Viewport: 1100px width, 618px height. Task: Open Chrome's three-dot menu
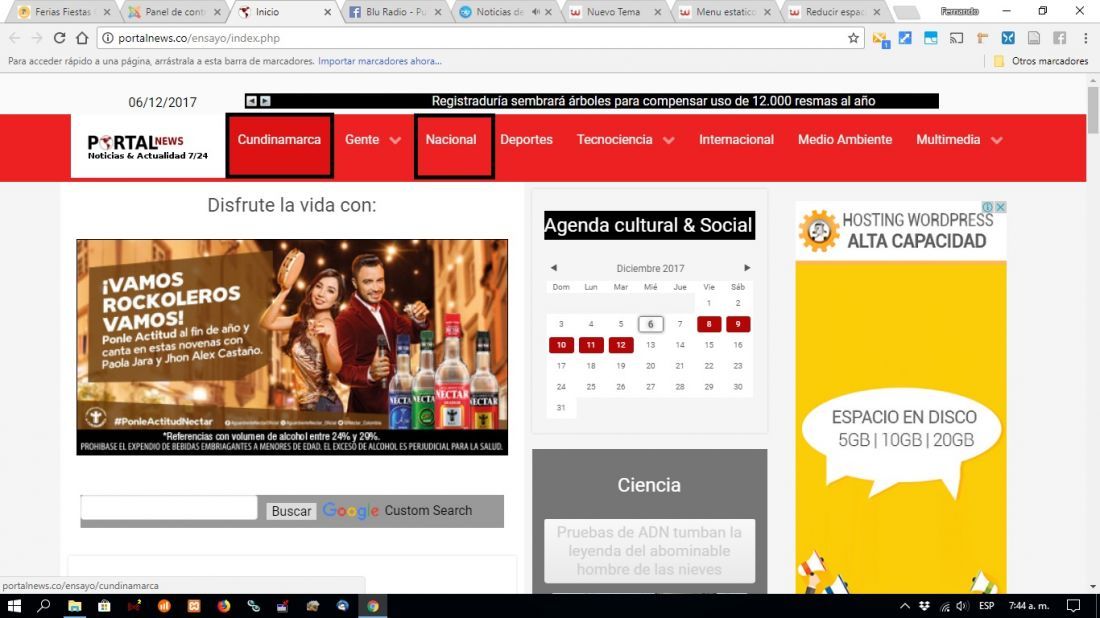click(1085, 38)
